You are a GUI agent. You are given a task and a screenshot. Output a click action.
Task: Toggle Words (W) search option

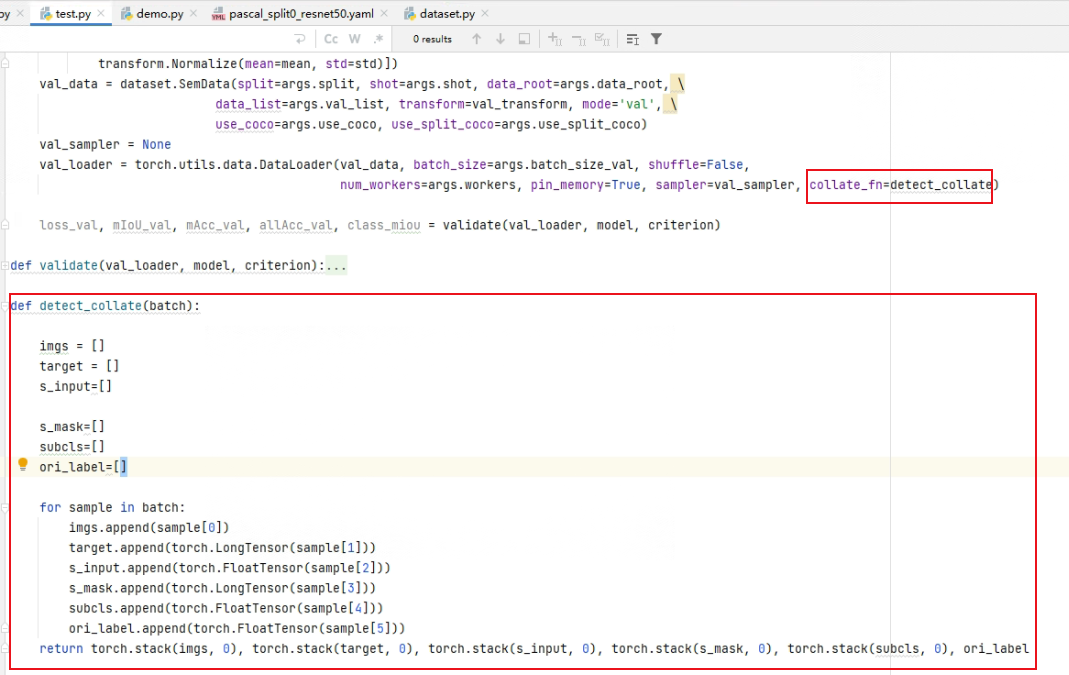tap(355, 39)
